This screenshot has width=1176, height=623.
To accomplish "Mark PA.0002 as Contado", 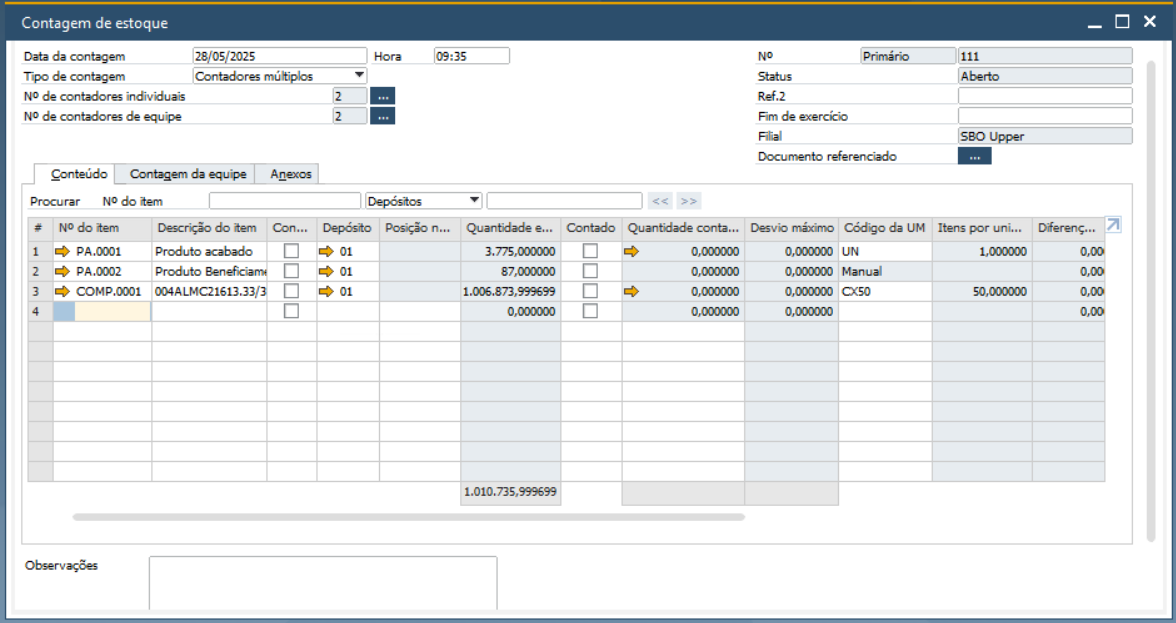I will [590, 271].
